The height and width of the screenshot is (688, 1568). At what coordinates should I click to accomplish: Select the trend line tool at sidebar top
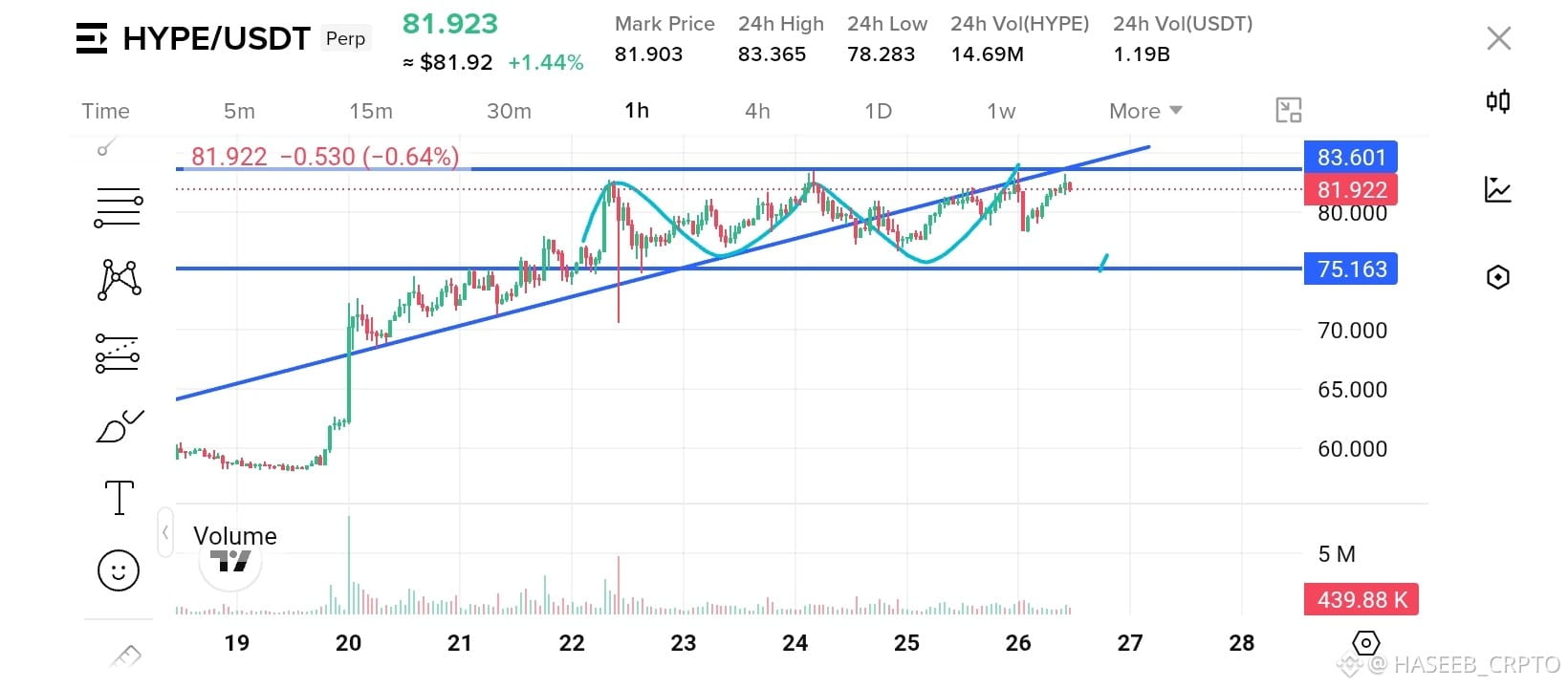pyautogui.click(x=108, y=146)
